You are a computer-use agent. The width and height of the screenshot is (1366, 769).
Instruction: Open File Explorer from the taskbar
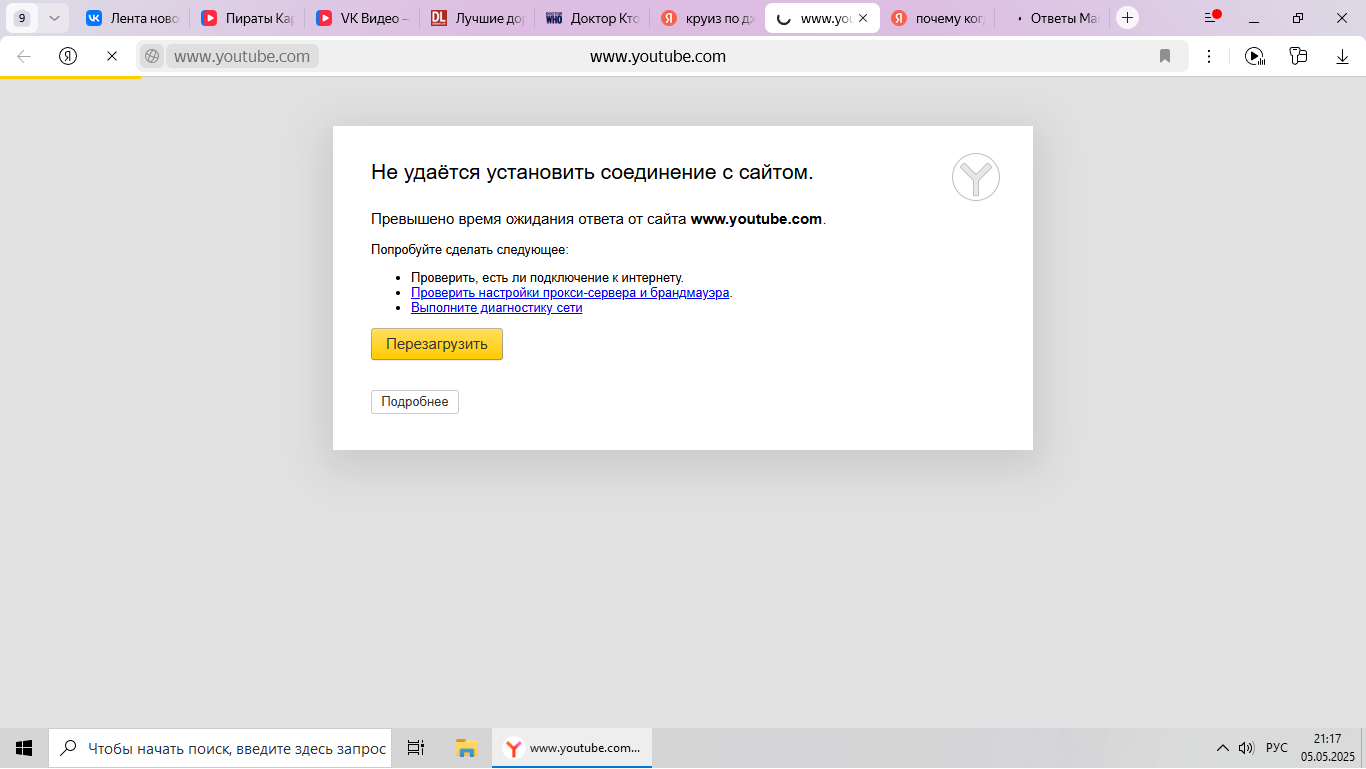point(466,748)
